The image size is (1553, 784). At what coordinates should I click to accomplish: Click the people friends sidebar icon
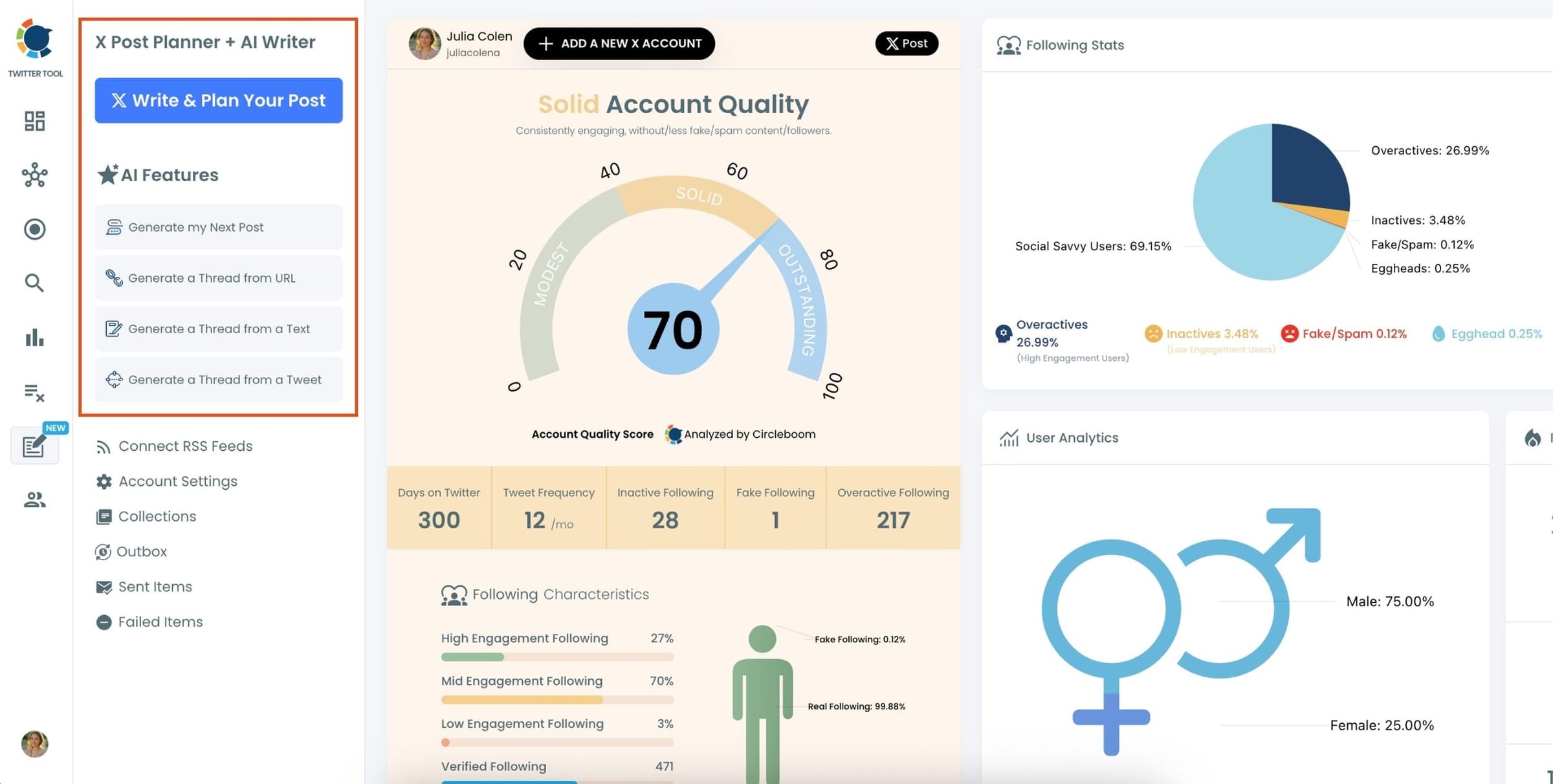(34, 499)
